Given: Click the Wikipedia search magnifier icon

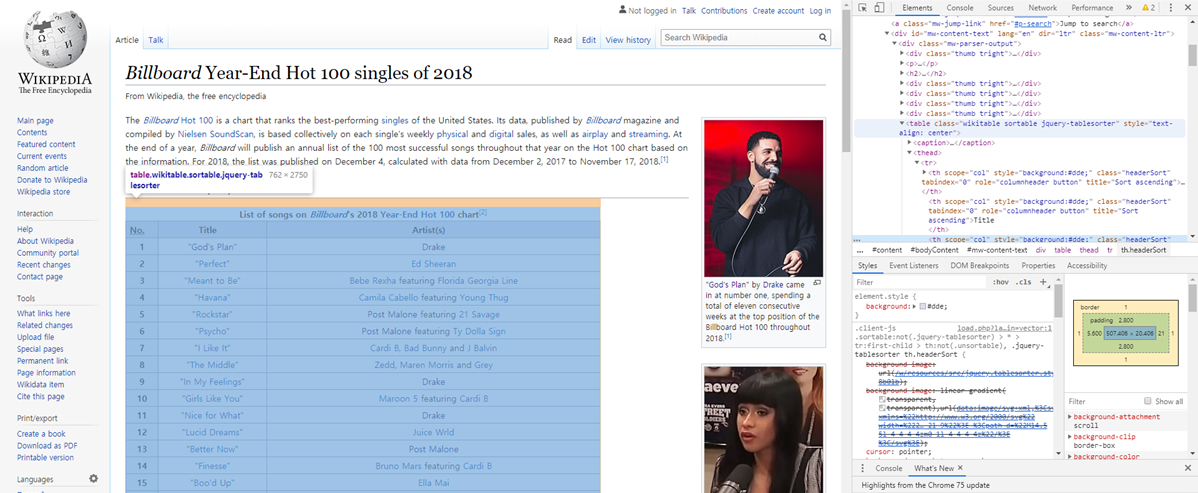Looking at the screenshot, I should pyautogui.click(x=823, y=37).
